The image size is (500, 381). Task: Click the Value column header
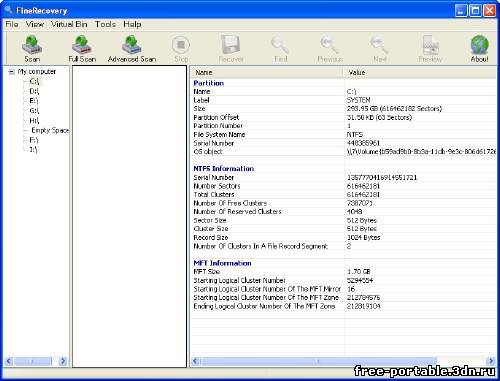[419, 72]
